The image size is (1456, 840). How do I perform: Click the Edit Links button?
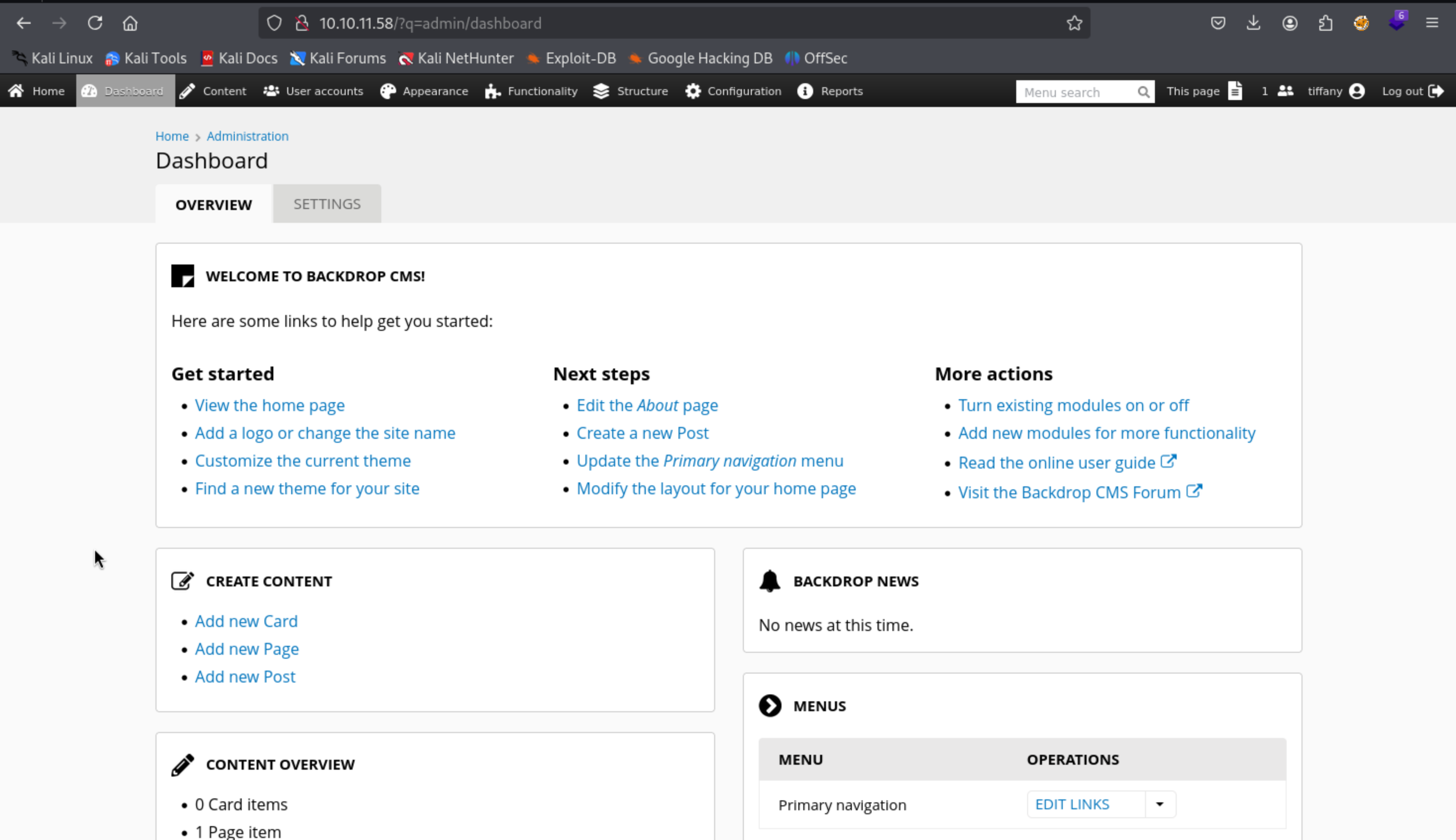(x=1072, y=804)
